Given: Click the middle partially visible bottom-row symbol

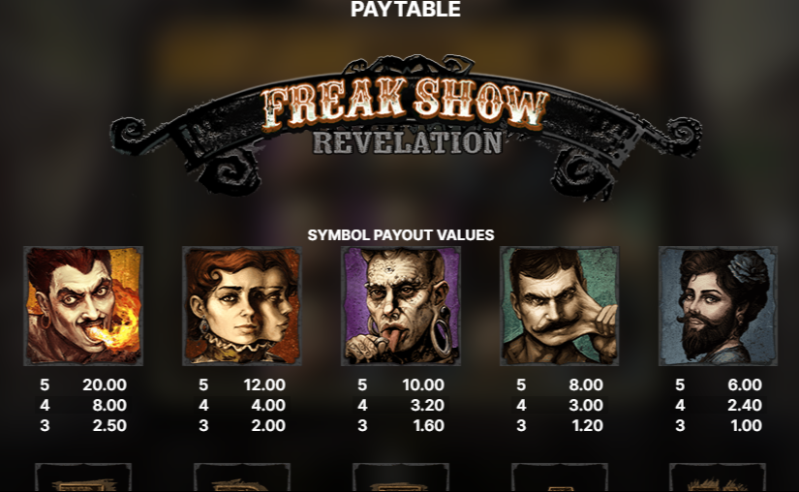Looking at the screenshot, I should tap(401, 477).
